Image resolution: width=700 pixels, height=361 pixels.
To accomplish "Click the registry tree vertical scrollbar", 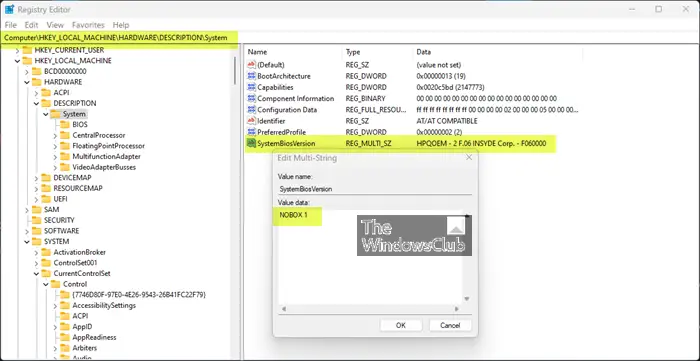I will point(235,71).
